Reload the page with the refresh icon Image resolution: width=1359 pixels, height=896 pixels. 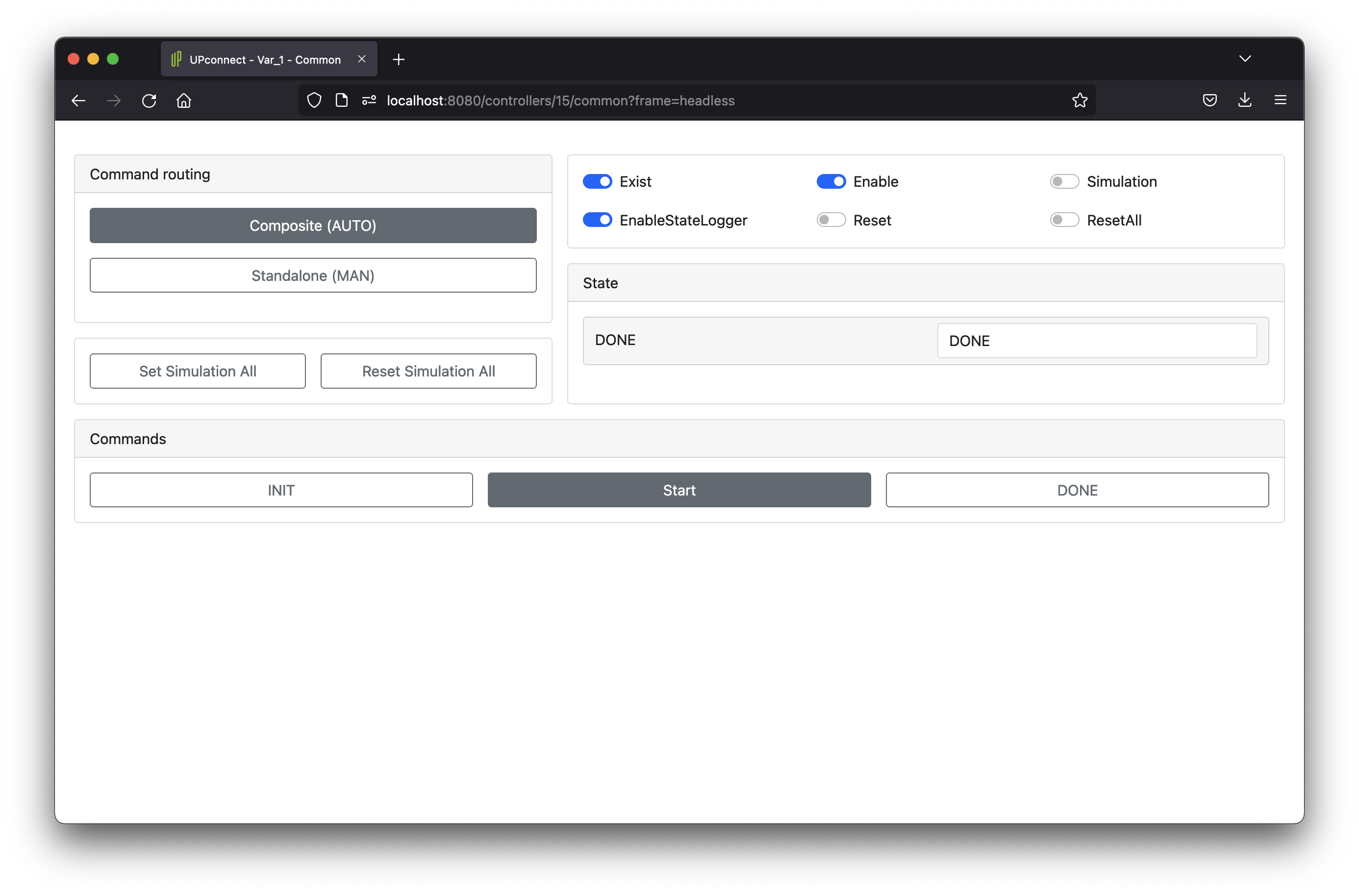click(x=149, y=100)
